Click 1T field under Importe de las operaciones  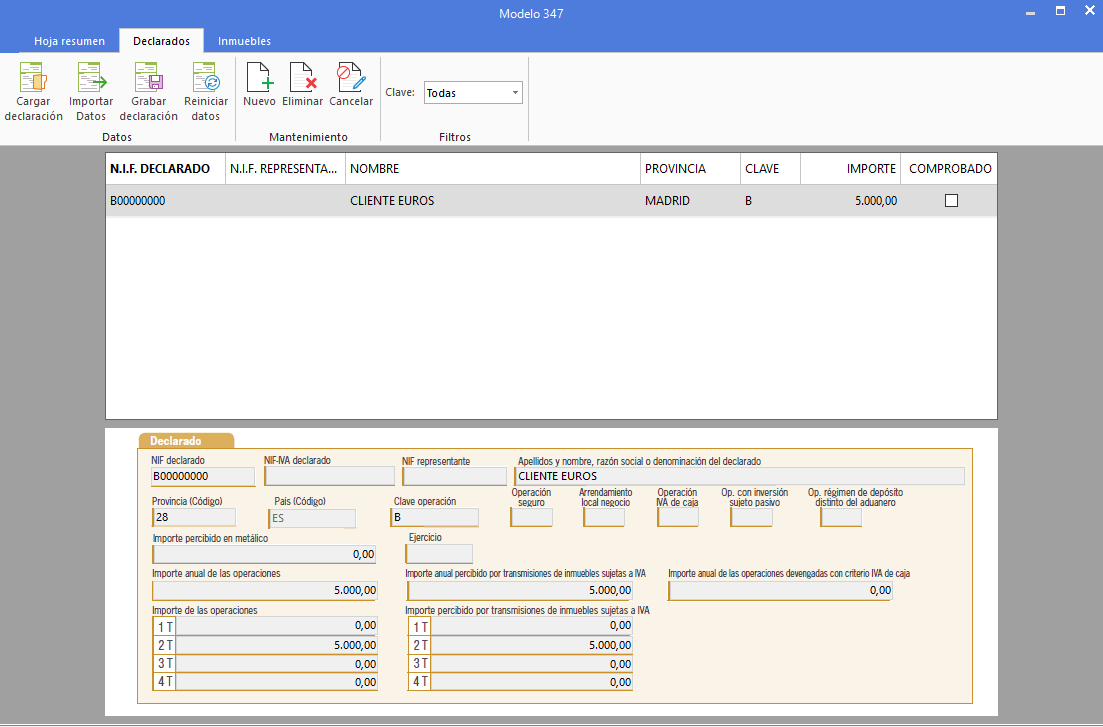click(x=276, y=626)
